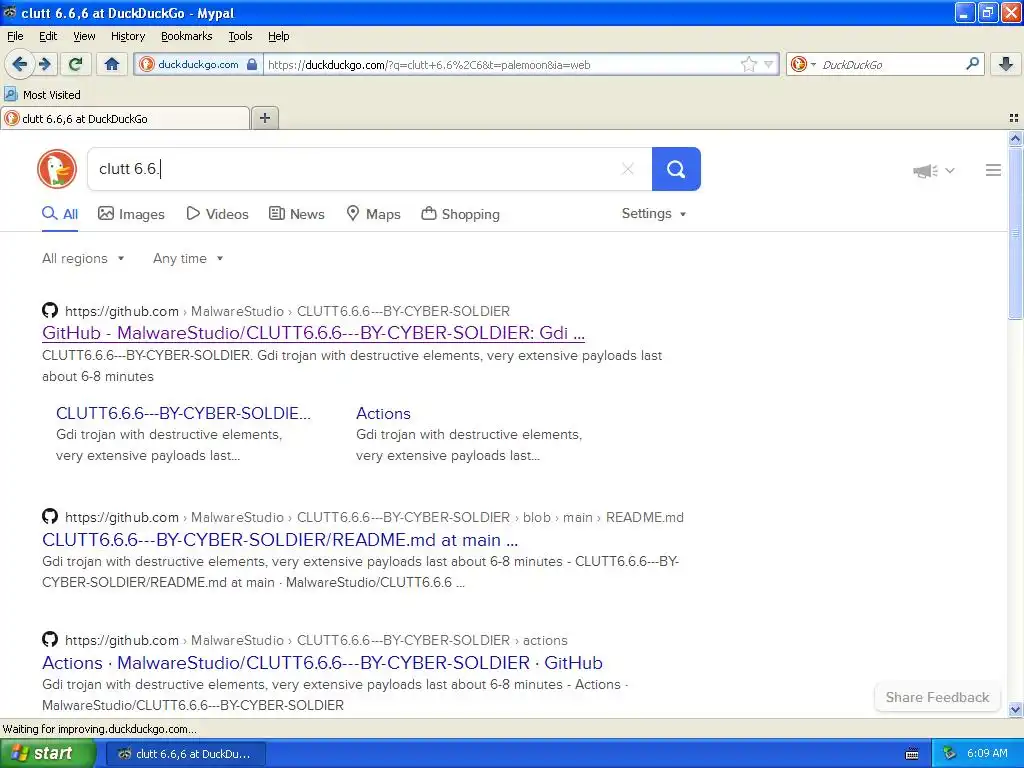Viewport: 1024px width, 768px height.
Task: Open the megaphone announcements icon
Action: coord(925,170)
